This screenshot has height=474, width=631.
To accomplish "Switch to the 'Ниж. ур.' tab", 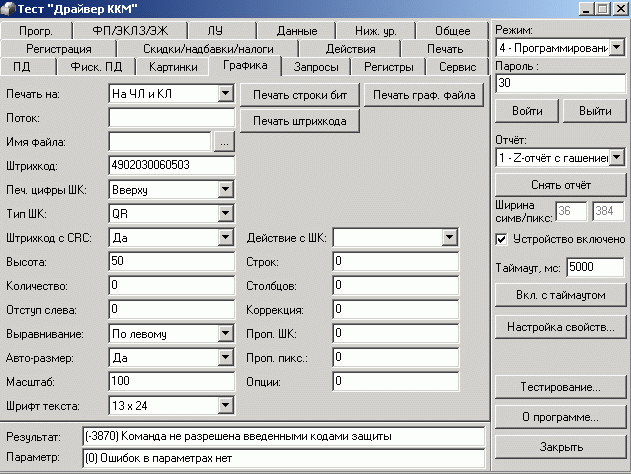I will [375, 31].
